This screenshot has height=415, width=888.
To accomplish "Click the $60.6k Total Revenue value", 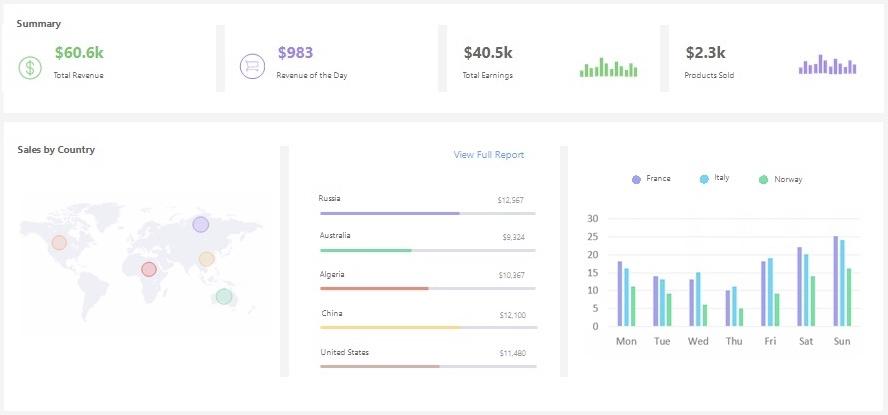I will [79, 52].
